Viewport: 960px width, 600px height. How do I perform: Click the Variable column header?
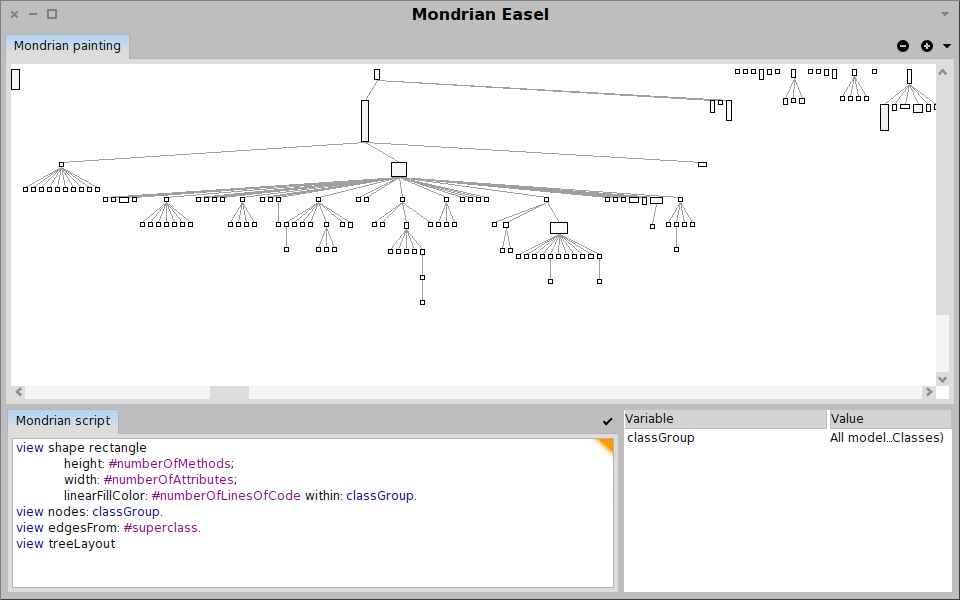coord(725,419)
